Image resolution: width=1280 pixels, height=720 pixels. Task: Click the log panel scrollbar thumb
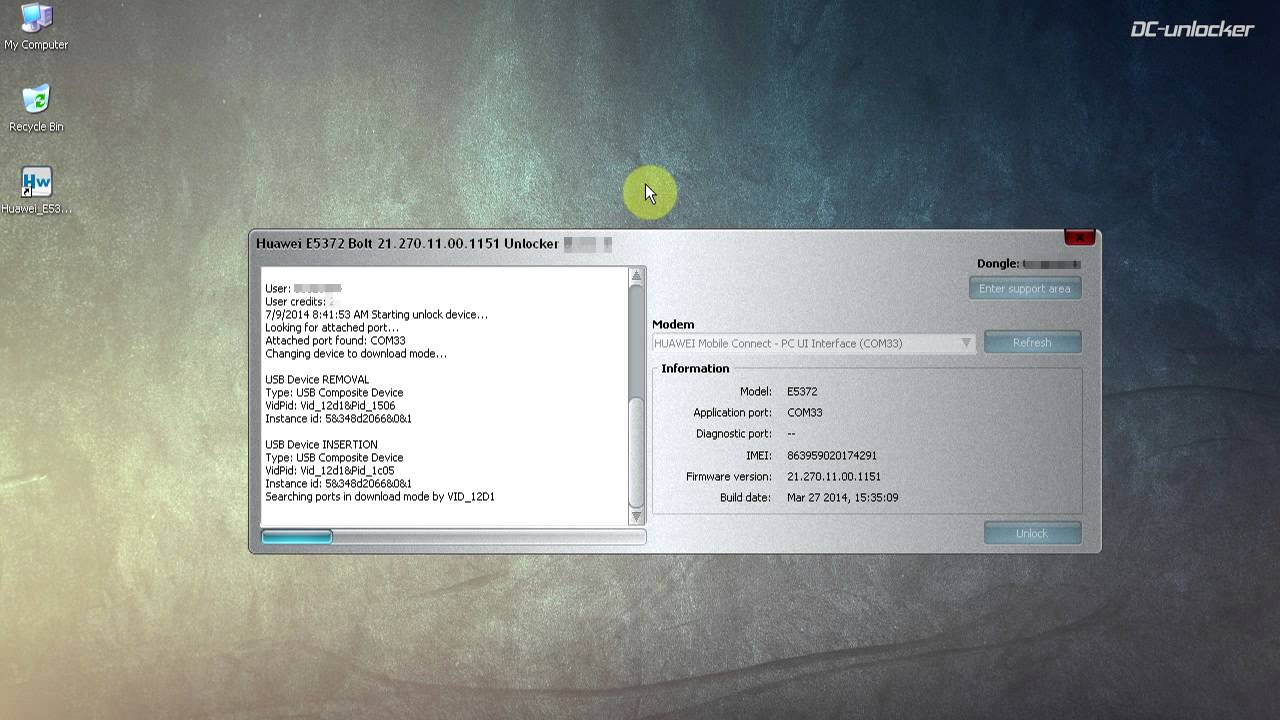(x=636, y=452)
